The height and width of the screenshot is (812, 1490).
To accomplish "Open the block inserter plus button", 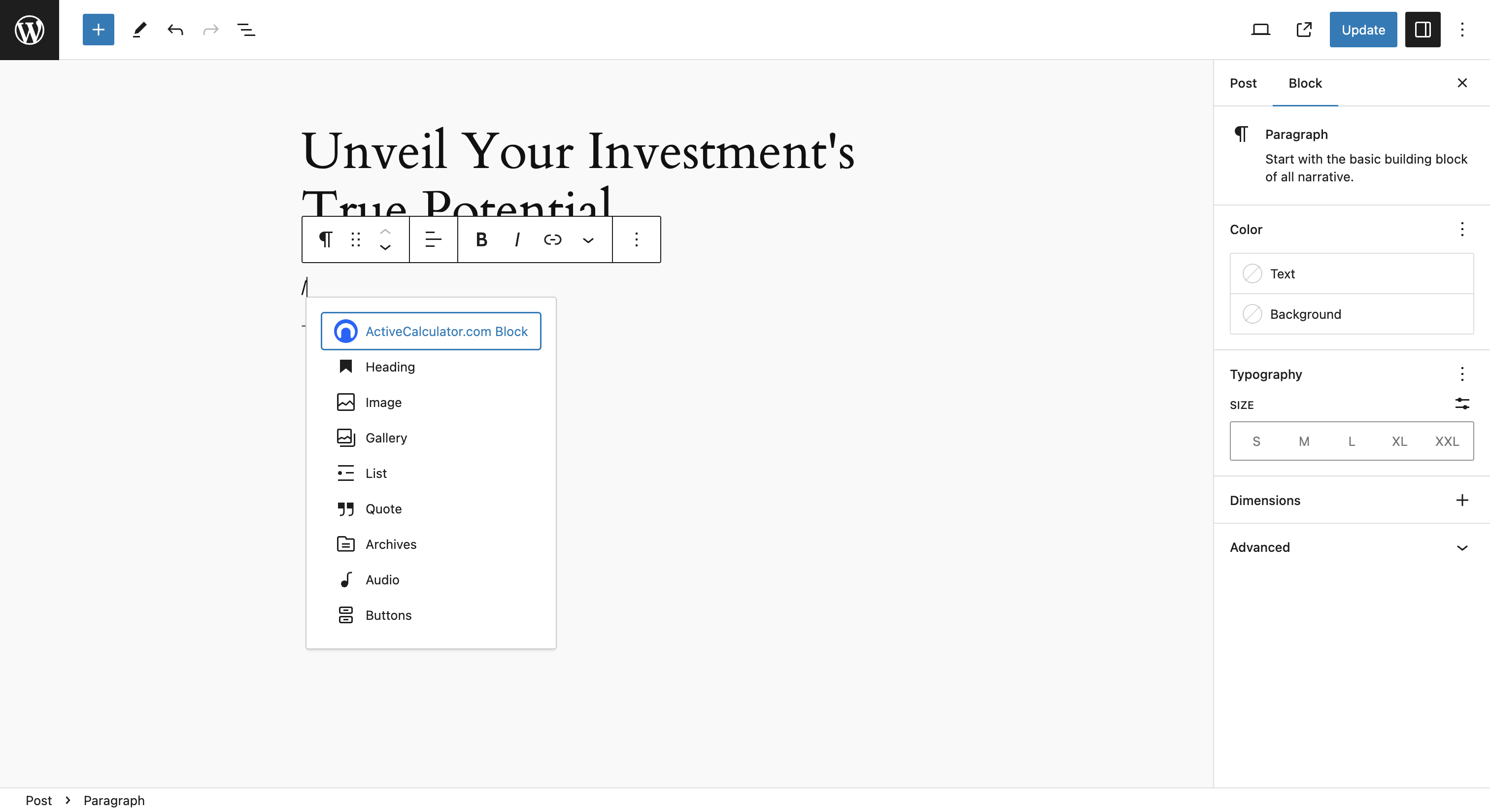I will click(99, 30).
